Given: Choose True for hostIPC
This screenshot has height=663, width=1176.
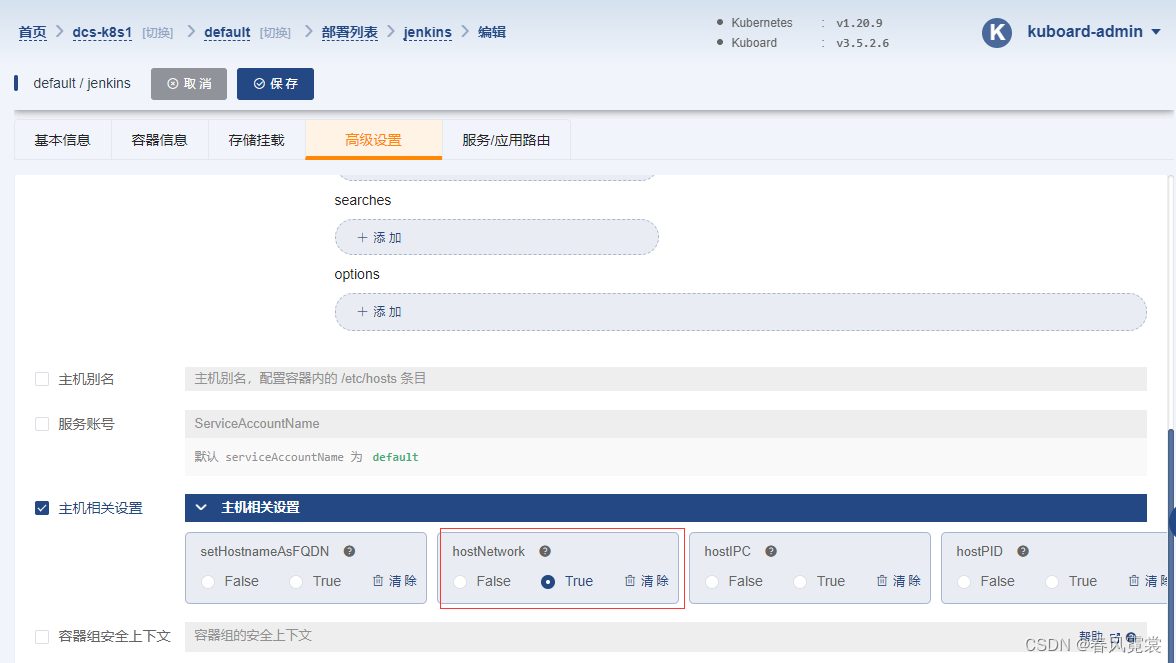Looking at the screenshot, I should [800, 582].
